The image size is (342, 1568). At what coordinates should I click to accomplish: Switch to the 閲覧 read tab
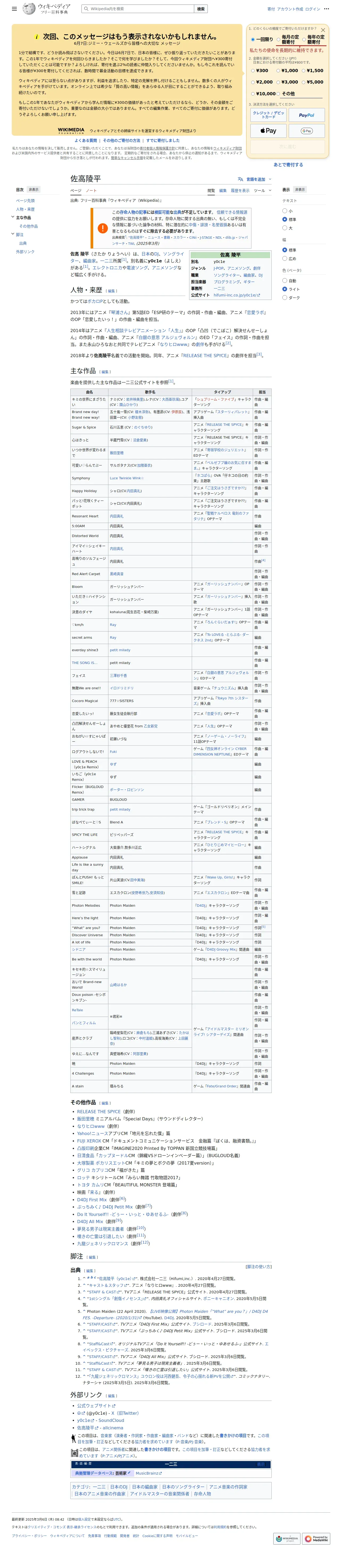coord(211,191)
